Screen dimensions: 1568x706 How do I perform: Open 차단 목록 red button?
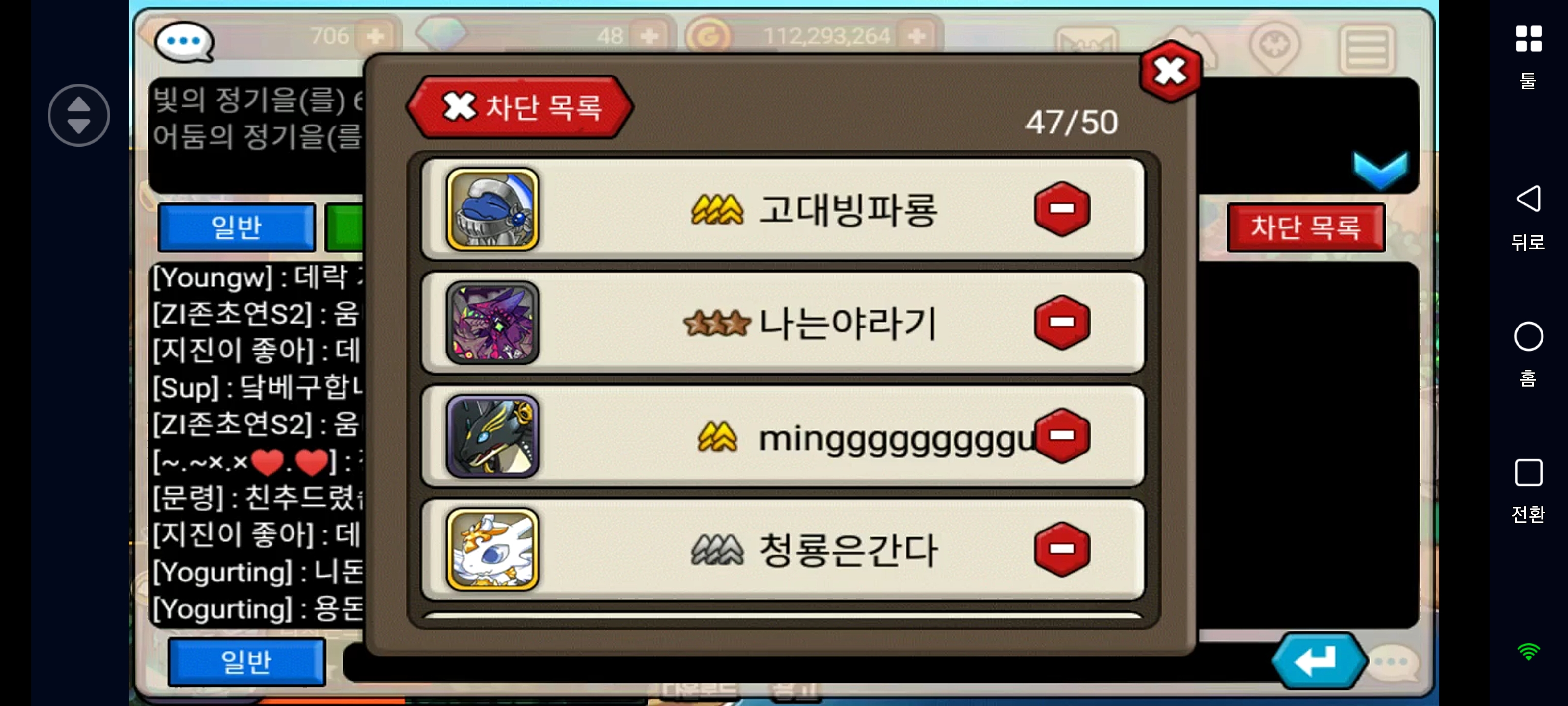1306,227
